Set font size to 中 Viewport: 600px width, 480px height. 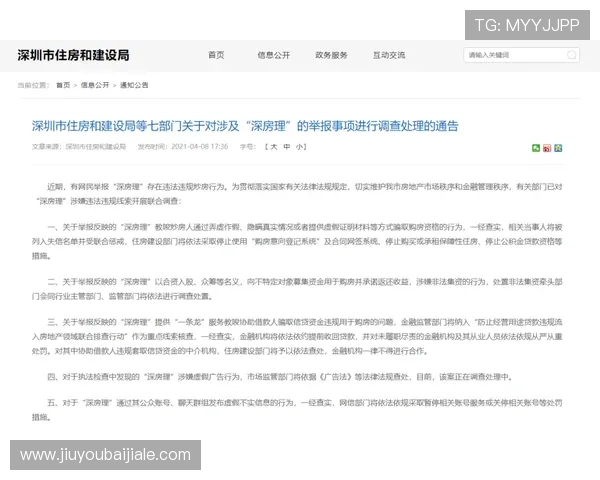pos(287,147)
